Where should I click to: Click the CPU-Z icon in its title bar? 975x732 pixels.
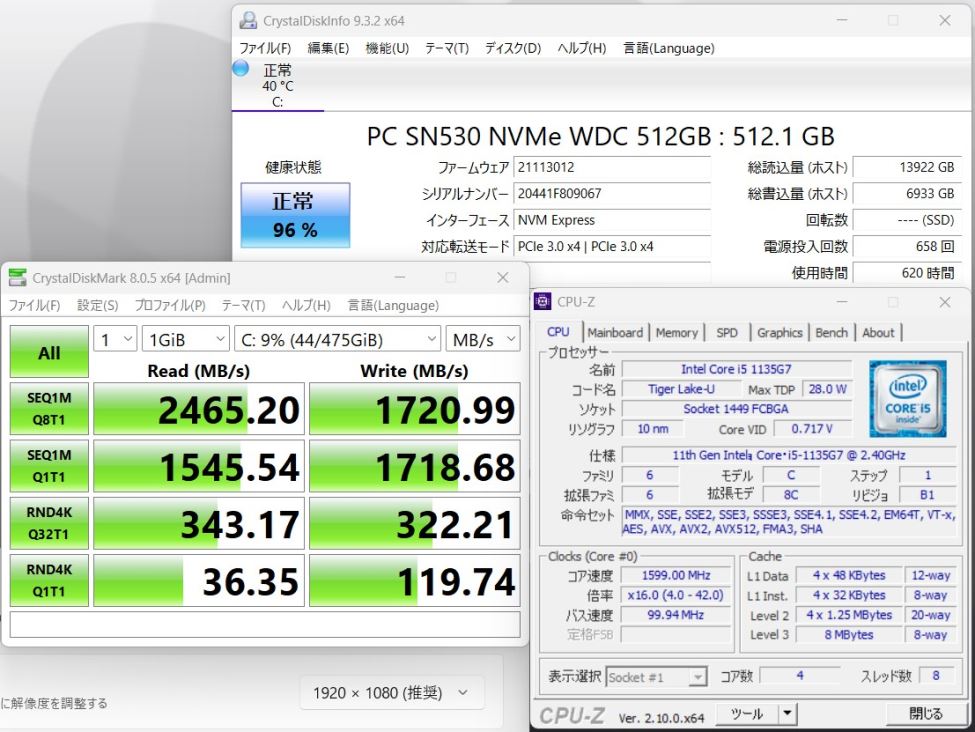[541, 301]
